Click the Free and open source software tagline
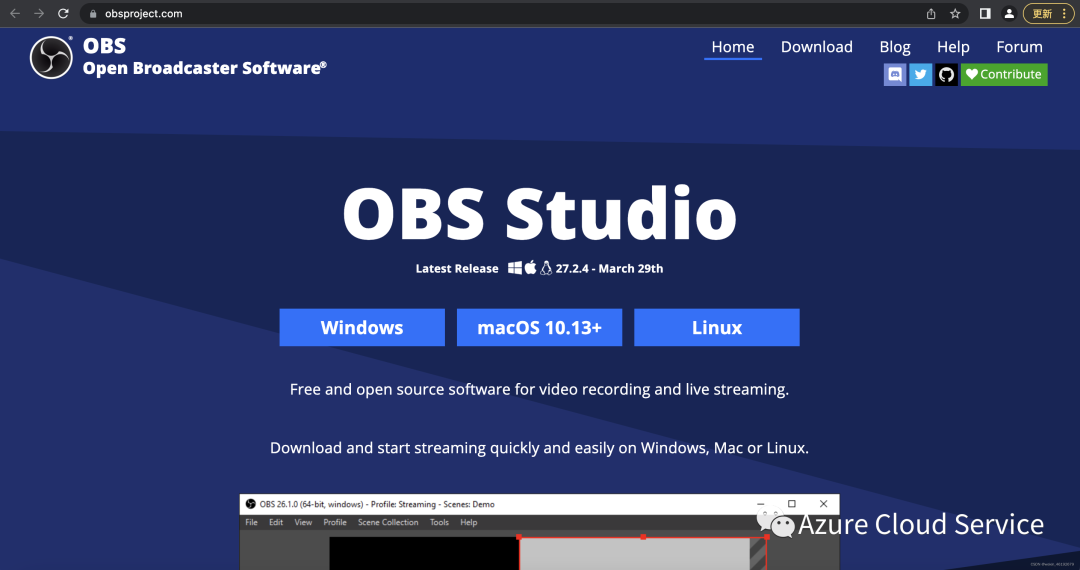 point(539,390)
